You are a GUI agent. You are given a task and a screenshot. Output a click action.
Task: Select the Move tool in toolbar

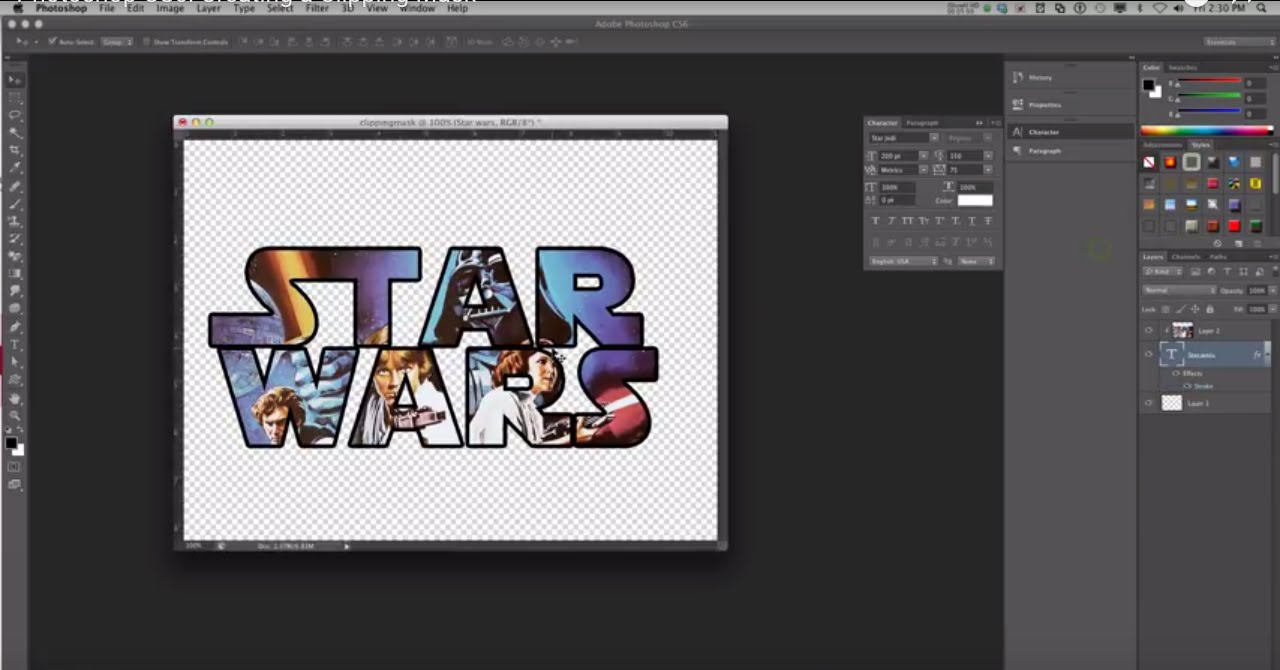point(14,80)
